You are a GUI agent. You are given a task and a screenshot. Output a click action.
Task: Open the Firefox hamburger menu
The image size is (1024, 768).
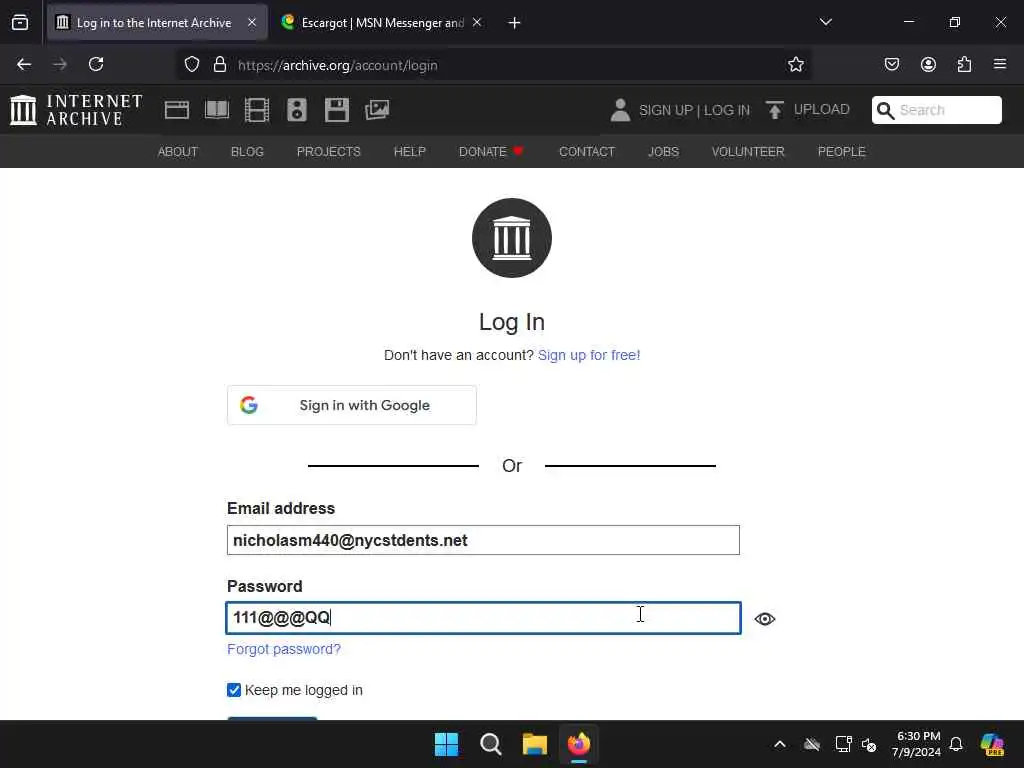pos(1000,64)
